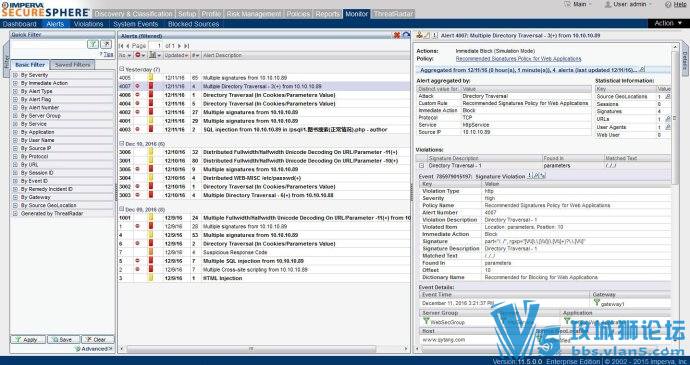Jump to the last alerts page
This screenshot has height=365, width=690.
186,46
